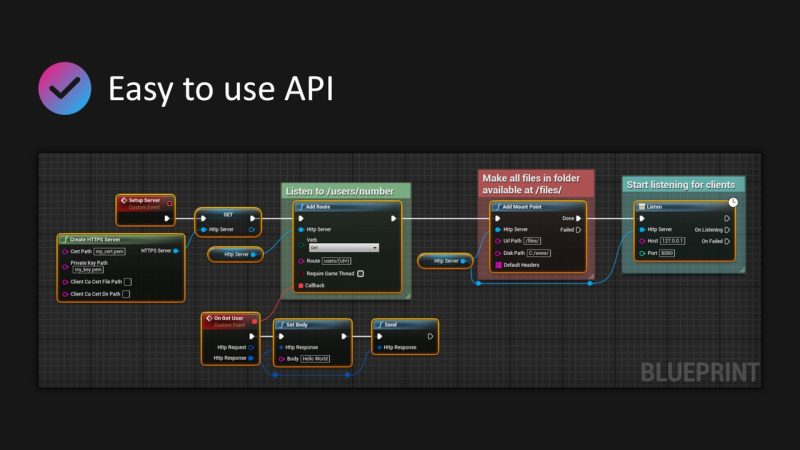Open the Verb dropdown on Add Route

click(343, 247)
